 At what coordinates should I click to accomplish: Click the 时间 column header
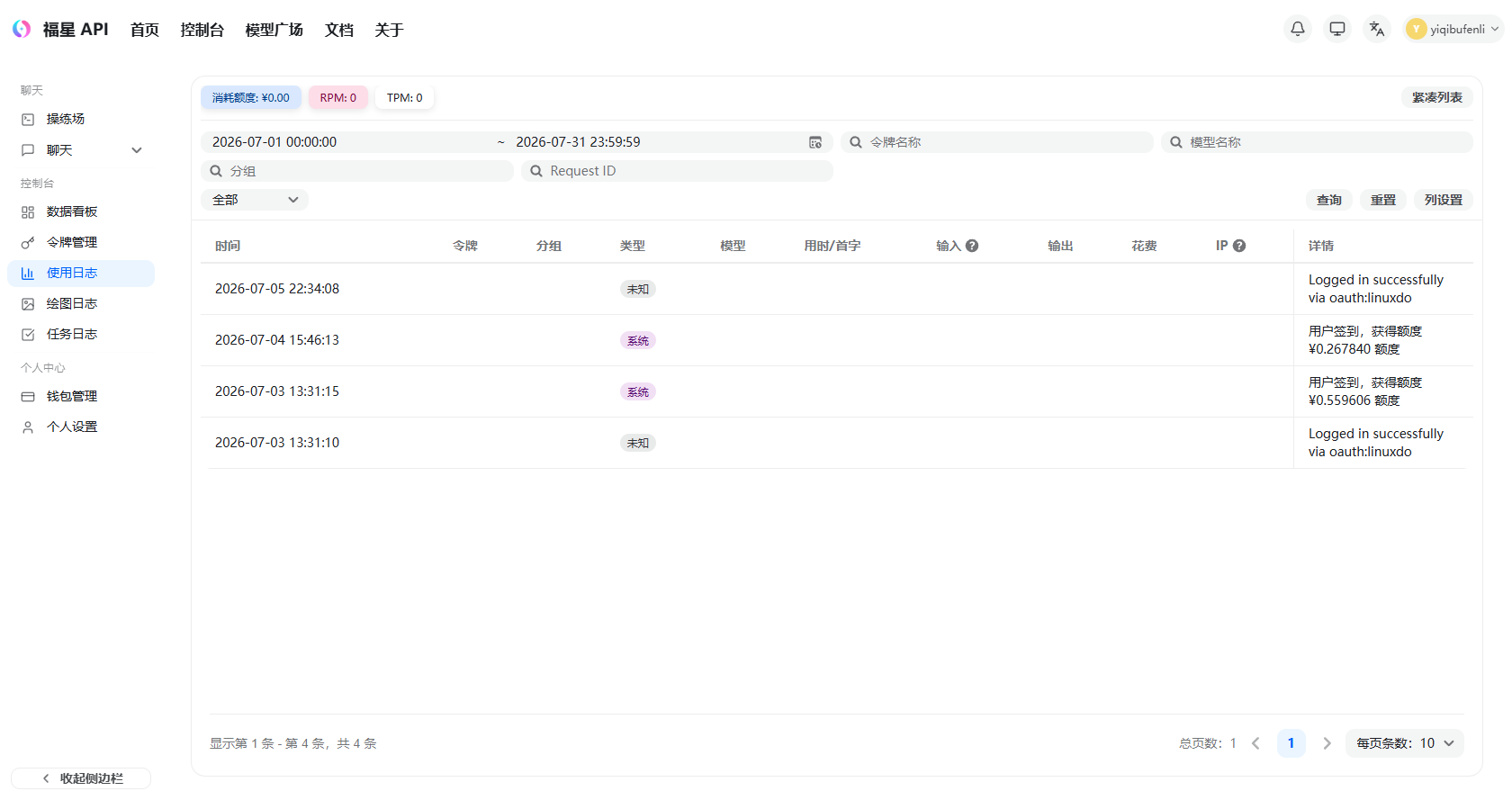(x=228, y=246)
